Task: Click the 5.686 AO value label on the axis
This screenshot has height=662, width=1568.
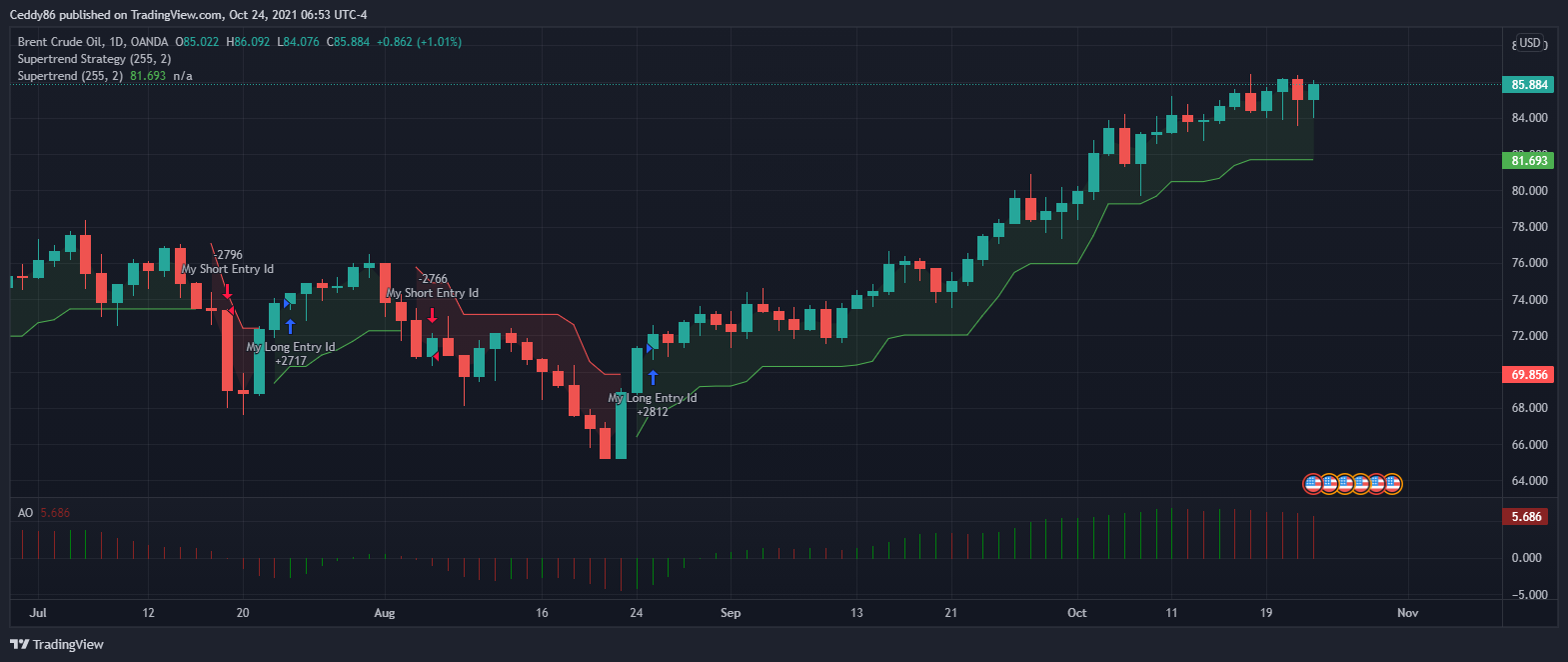Action: click(x=1526, y=517)
